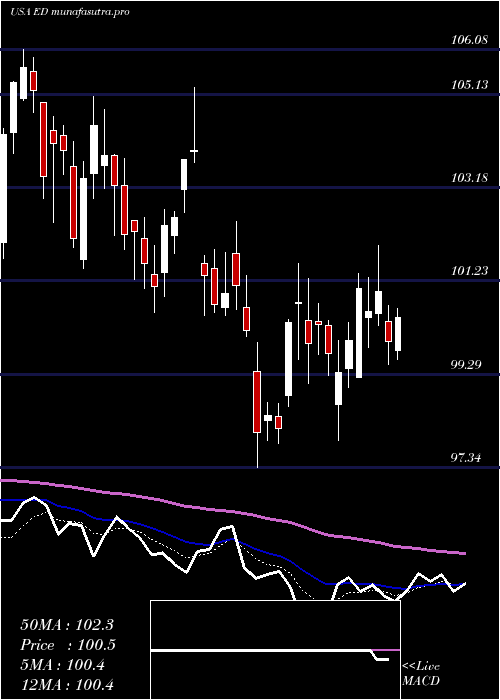Viewport: 500px width, 700px height.
Task: Click the <<Live MACD label
Action: [421, 673]
